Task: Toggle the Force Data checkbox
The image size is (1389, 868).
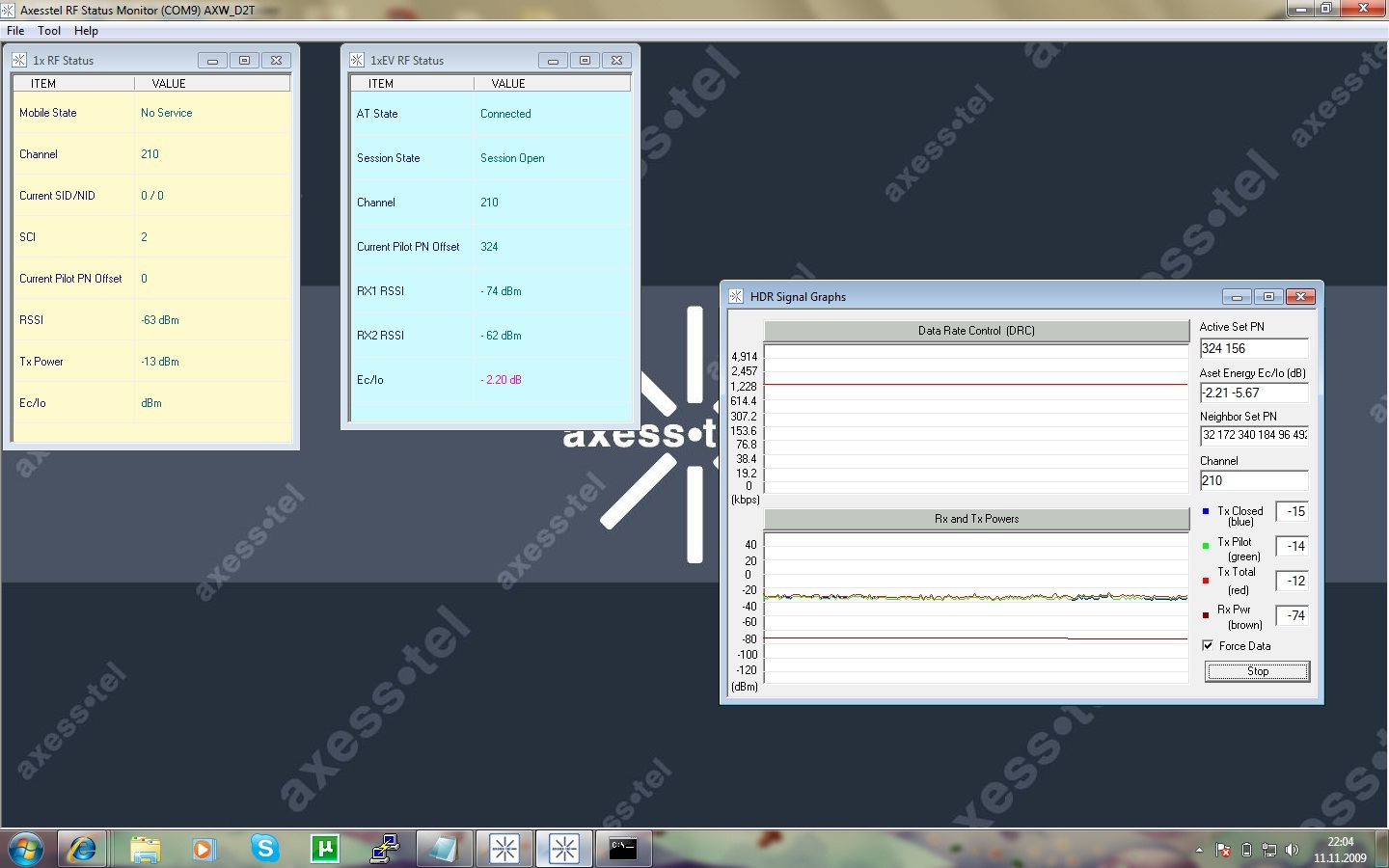Action: (x=1208, y=645)
